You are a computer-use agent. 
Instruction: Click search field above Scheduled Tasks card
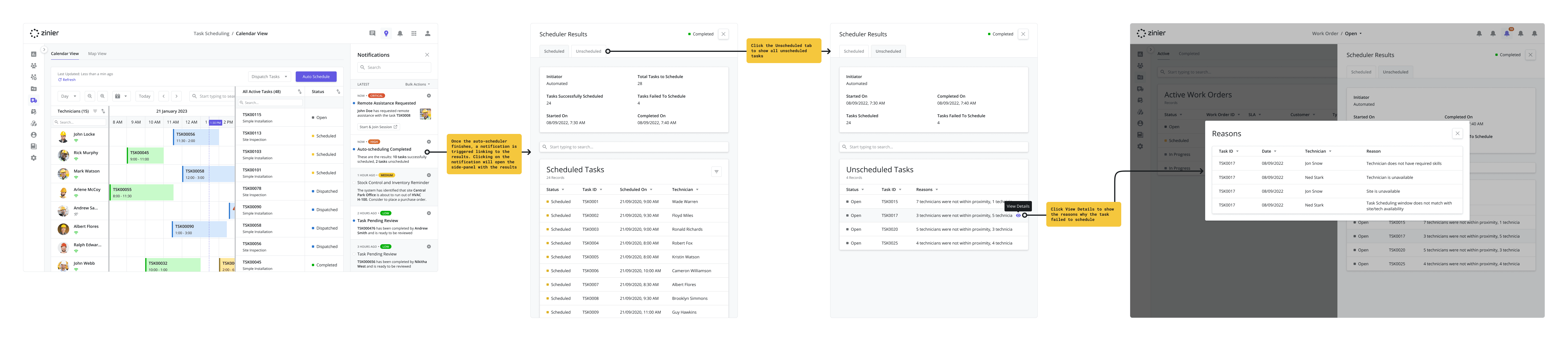(634, 147)
